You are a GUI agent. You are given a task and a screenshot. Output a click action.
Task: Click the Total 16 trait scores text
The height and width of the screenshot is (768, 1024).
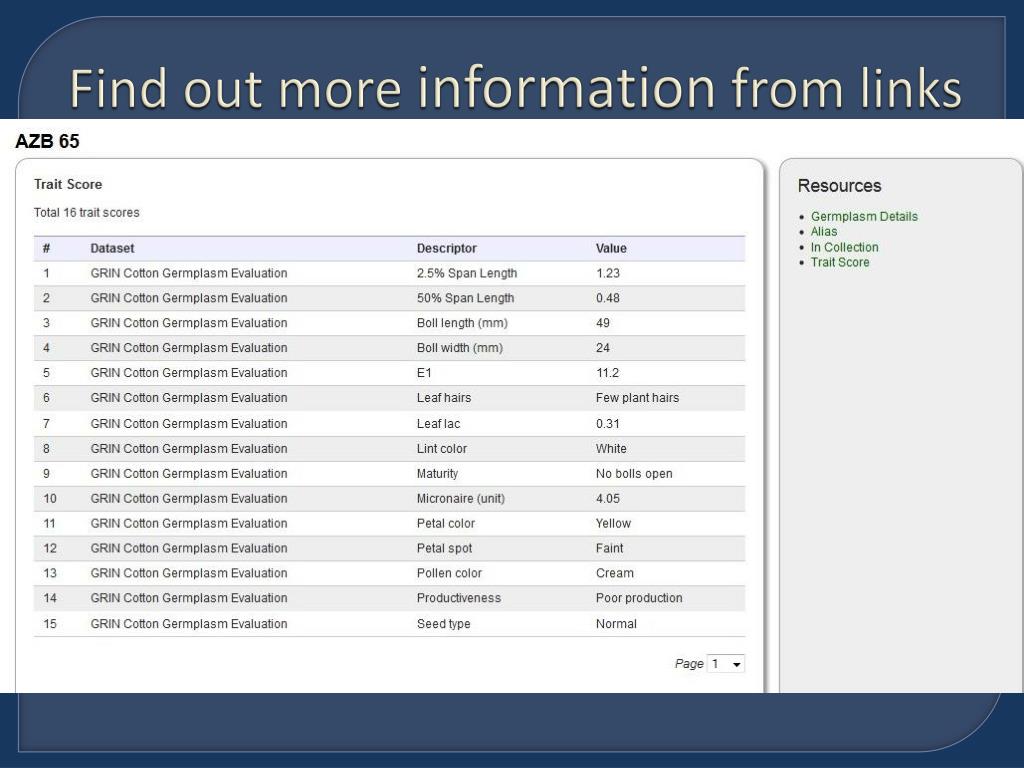coord(86,212)
